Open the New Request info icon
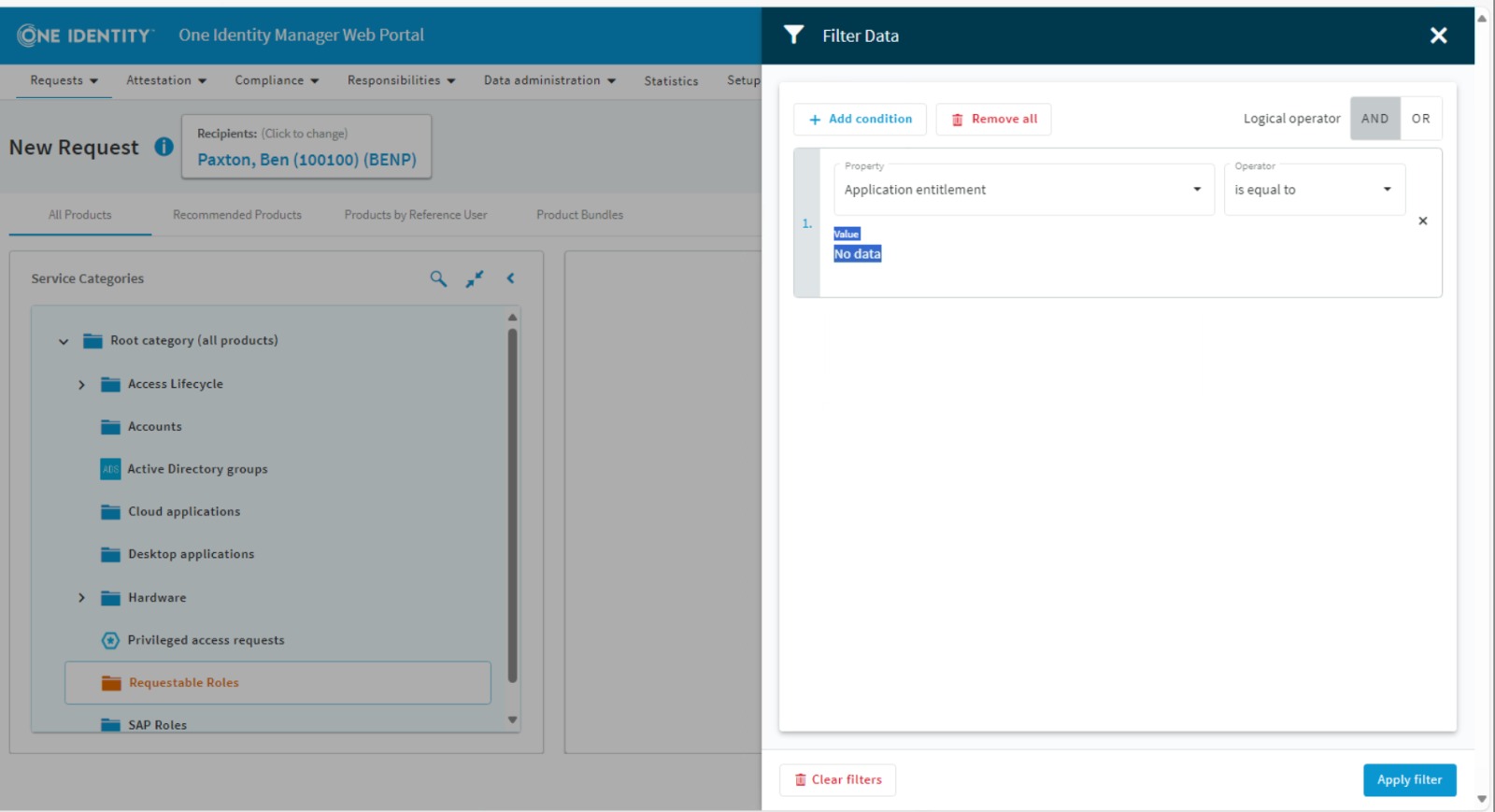Viewport: 1495px width, 812px height. click(164, 147)
